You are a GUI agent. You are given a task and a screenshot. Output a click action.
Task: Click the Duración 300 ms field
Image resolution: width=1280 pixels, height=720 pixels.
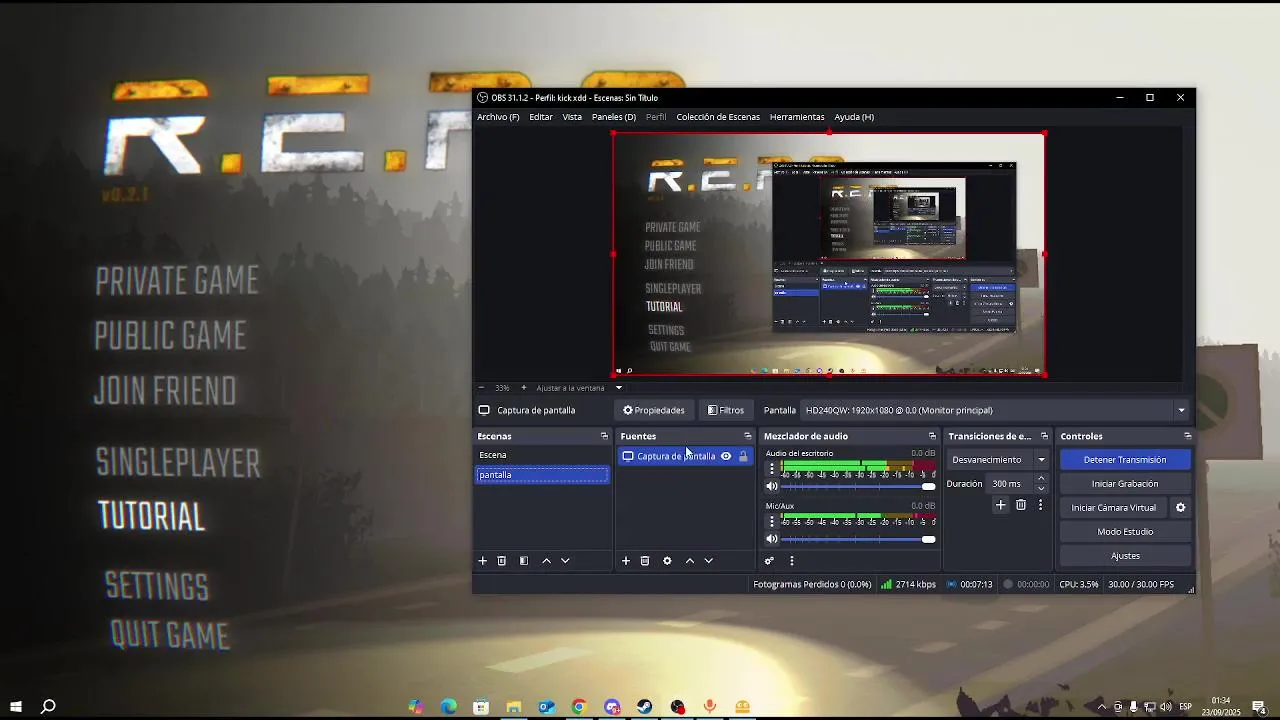(x=1010, y=484)
